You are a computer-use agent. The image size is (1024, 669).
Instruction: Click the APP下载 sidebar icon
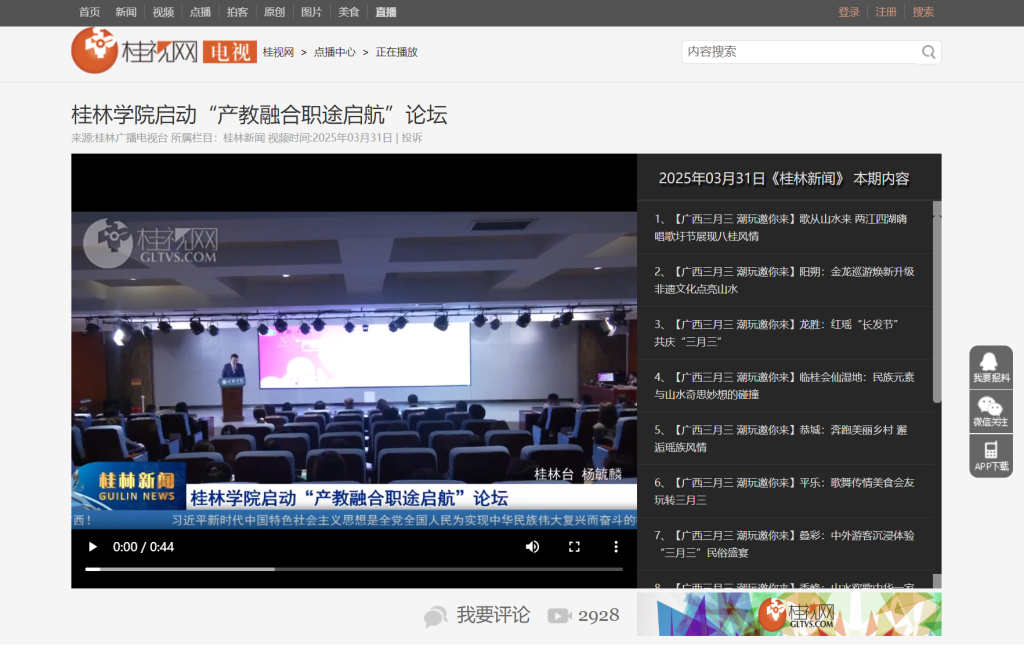pos(990,456)
